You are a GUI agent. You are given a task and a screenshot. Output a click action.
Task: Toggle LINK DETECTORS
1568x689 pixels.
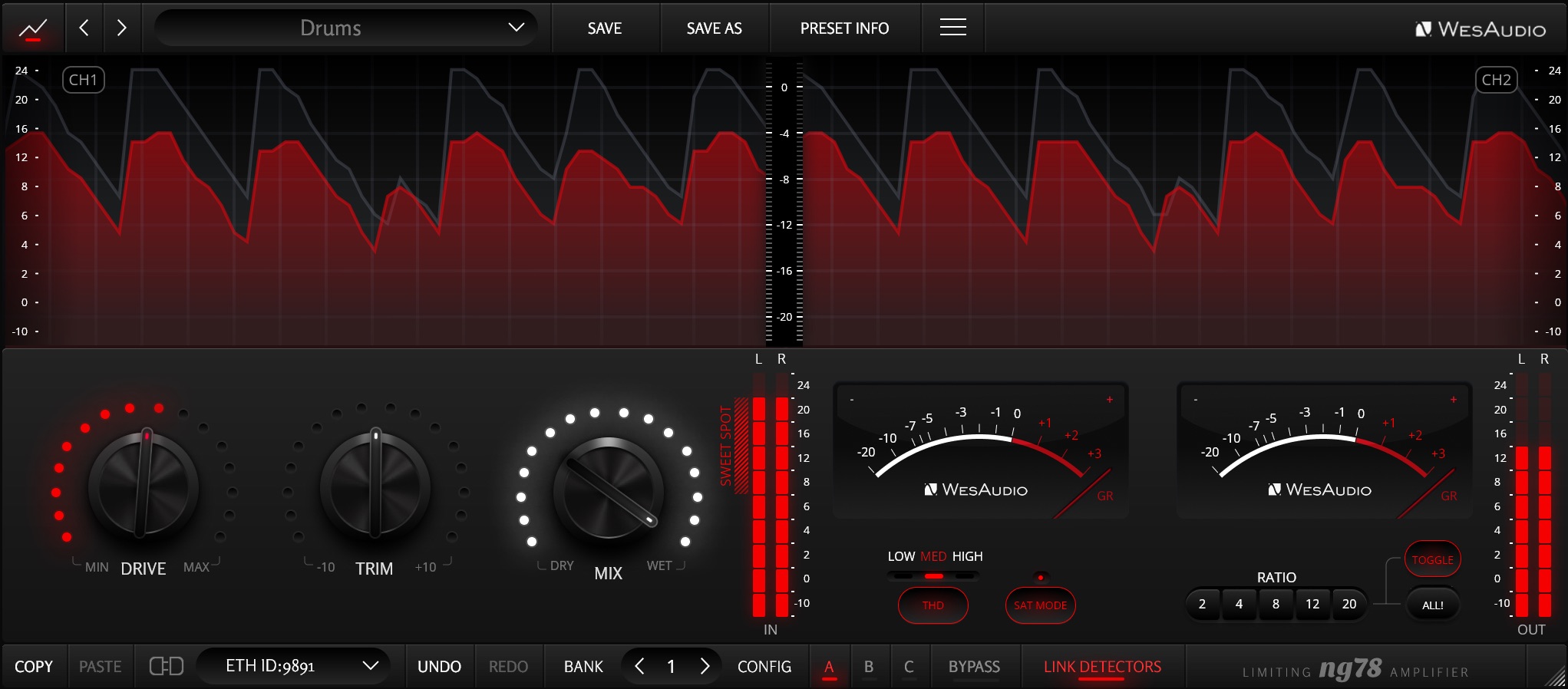click(x=1102, y=667)
